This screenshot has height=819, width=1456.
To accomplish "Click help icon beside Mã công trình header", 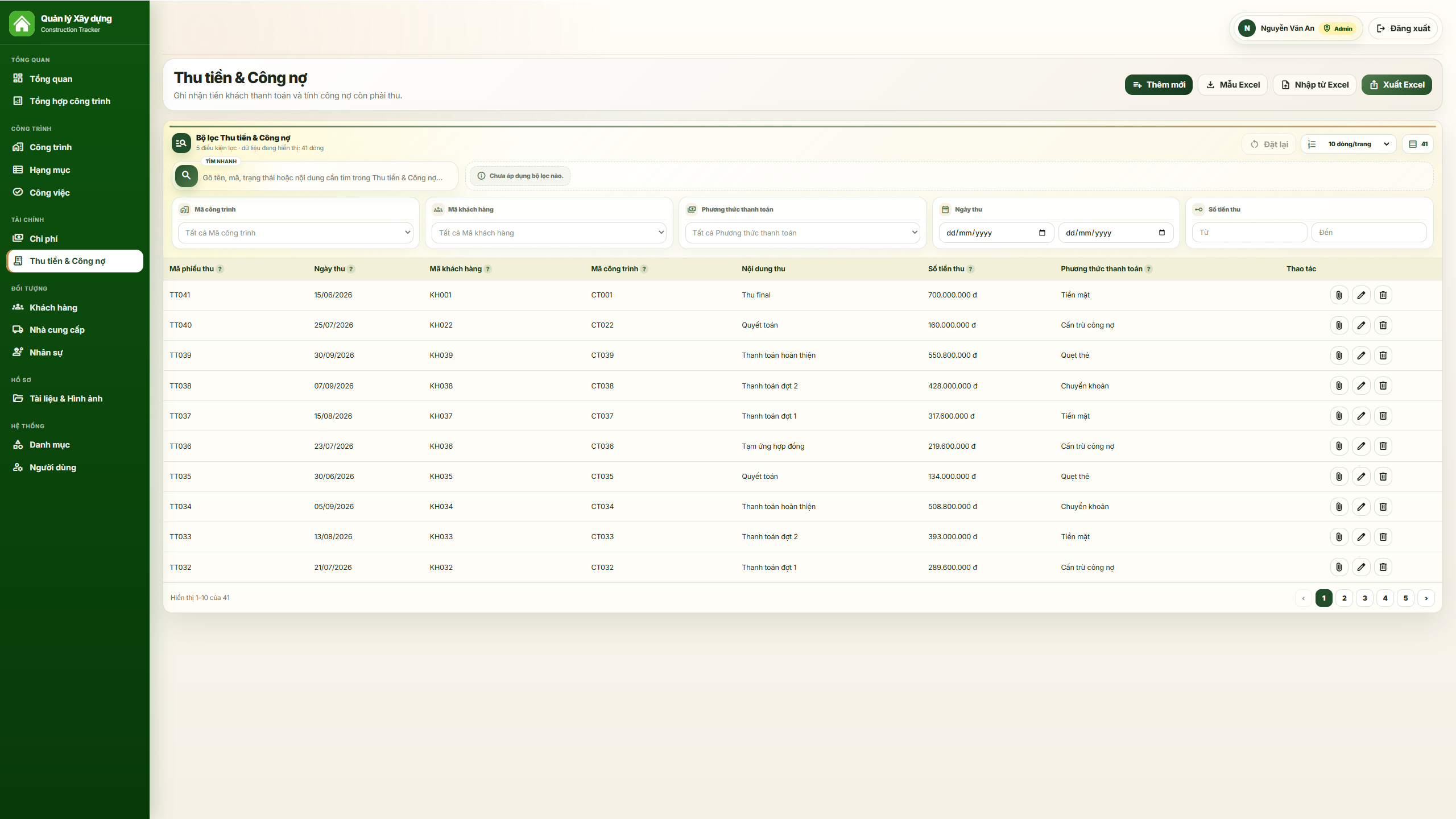I will tap(644, 269).
